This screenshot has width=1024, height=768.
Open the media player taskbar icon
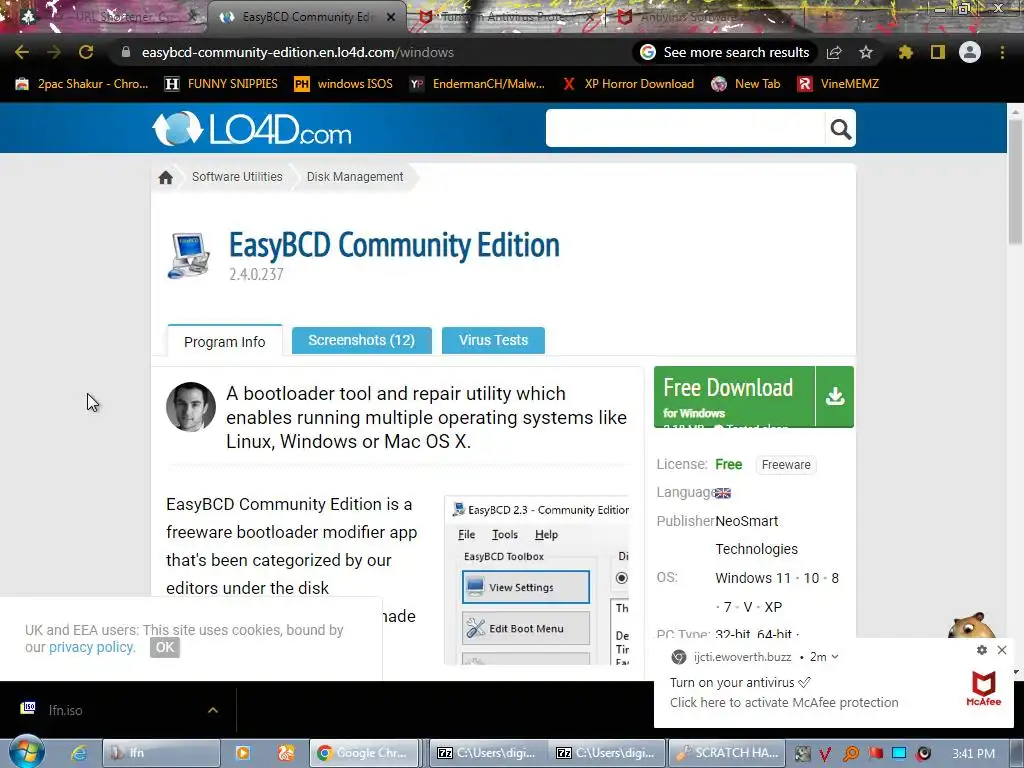click(x=243, y=753)
